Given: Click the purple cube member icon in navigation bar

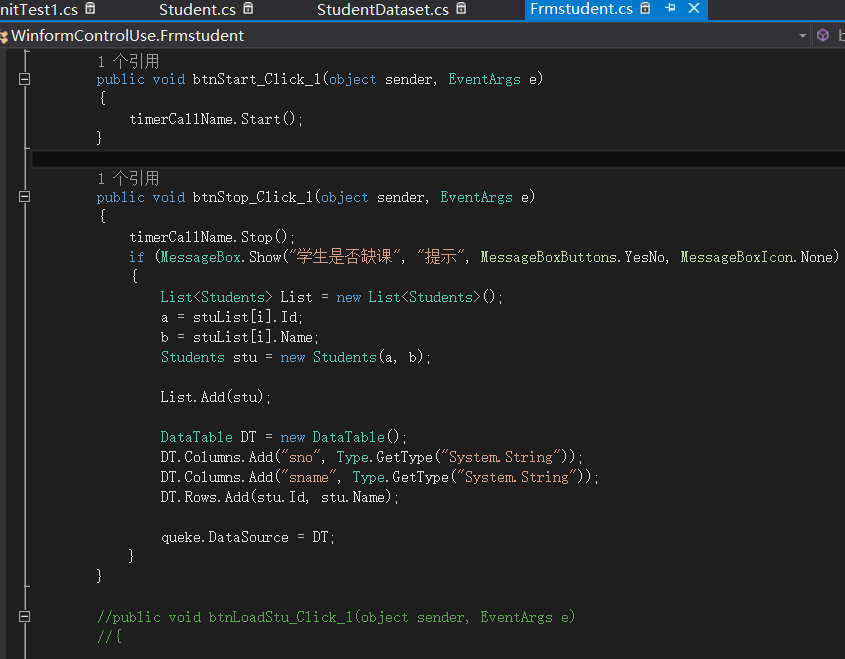Looking at the screenshot, I should [x=823, y=36].
